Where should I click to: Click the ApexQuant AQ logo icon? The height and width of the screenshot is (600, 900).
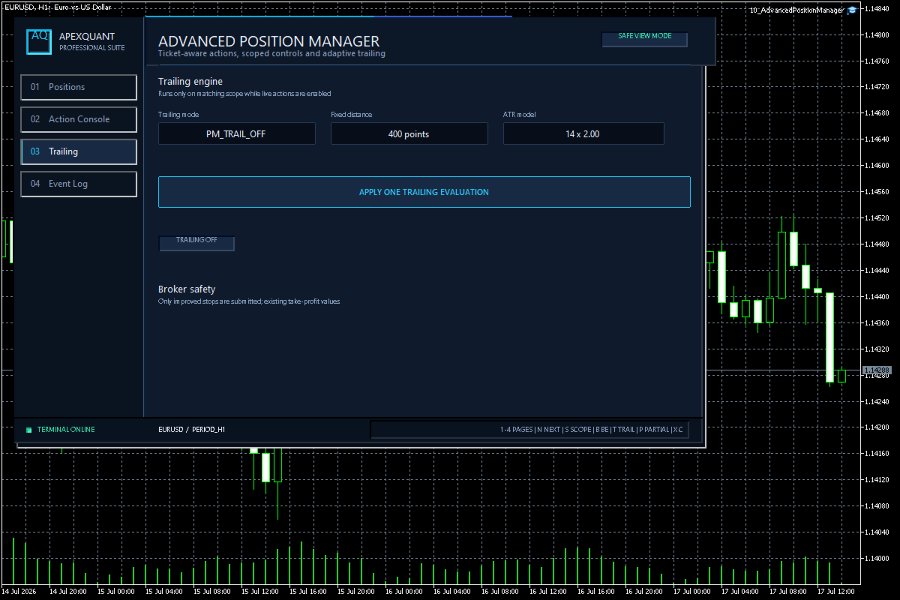pos(39,42)
